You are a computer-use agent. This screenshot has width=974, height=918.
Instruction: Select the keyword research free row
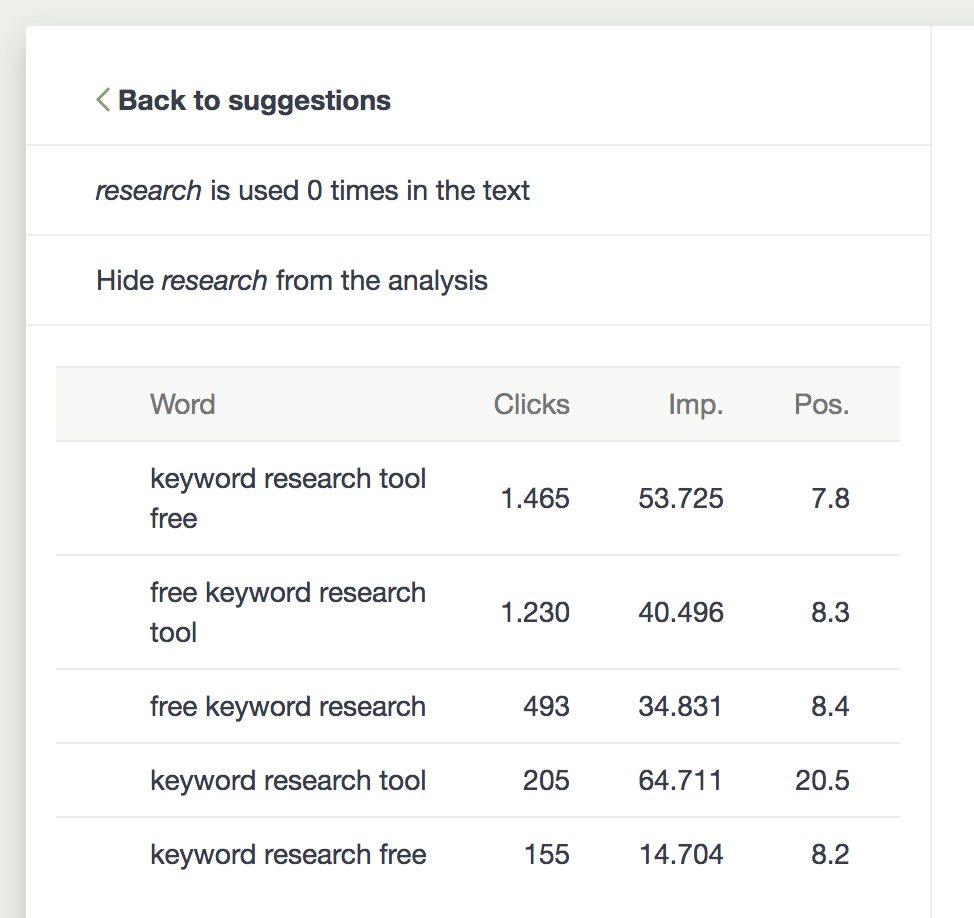[x=288, y=854]
